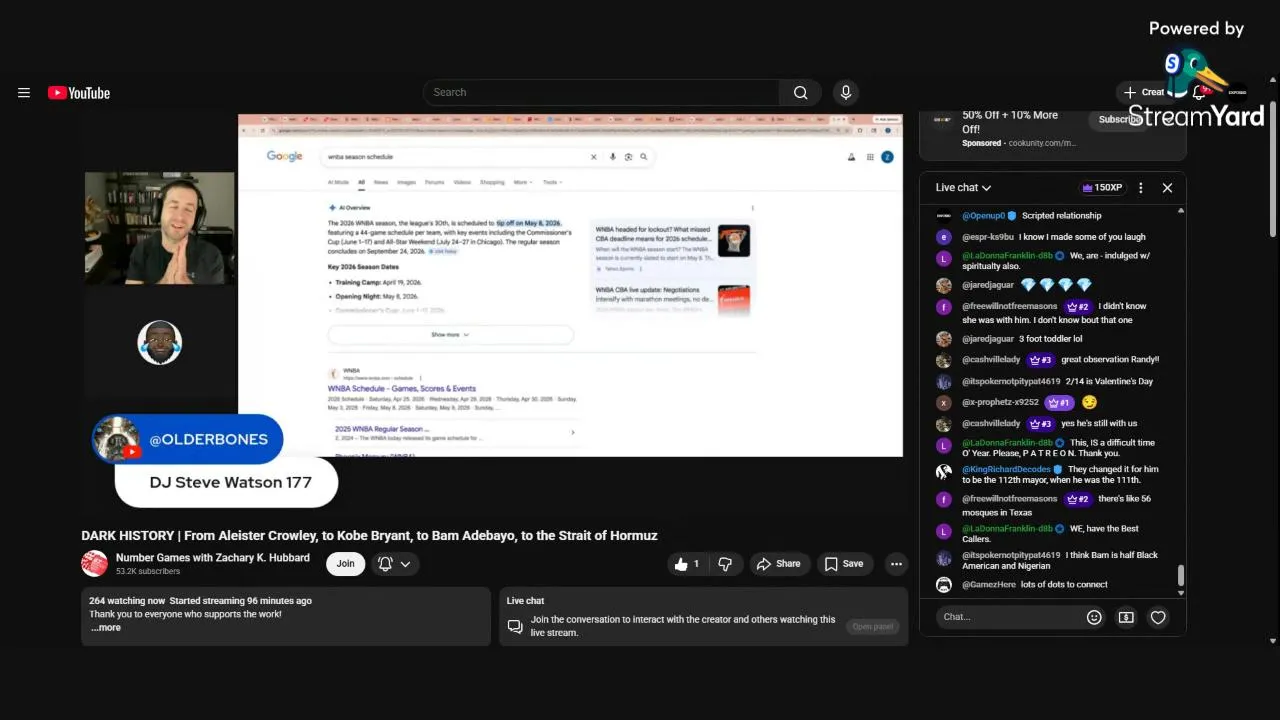The height and width of the screenshot is (720, 1280).
Task: Click @GamezHere chat avatar
Action: click(x=943, y=585)
